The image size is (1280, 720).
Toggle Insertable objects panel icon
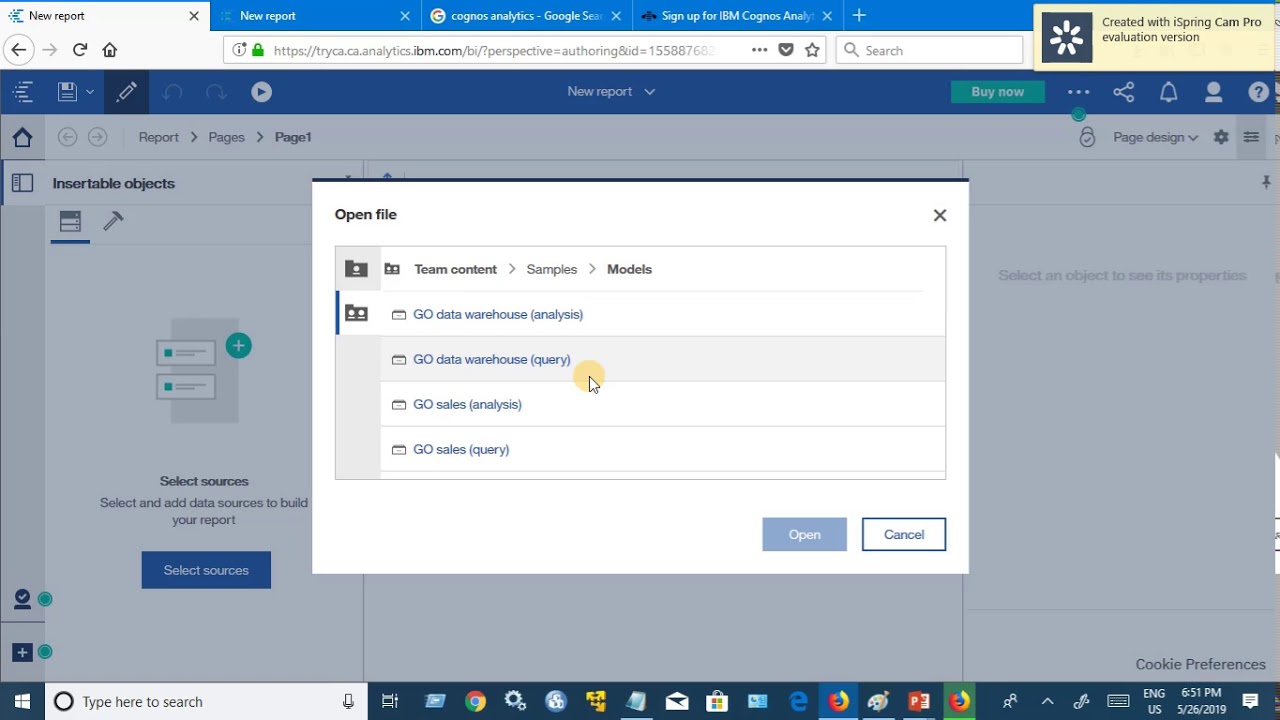pyautogui.click(x=22, y=183)
